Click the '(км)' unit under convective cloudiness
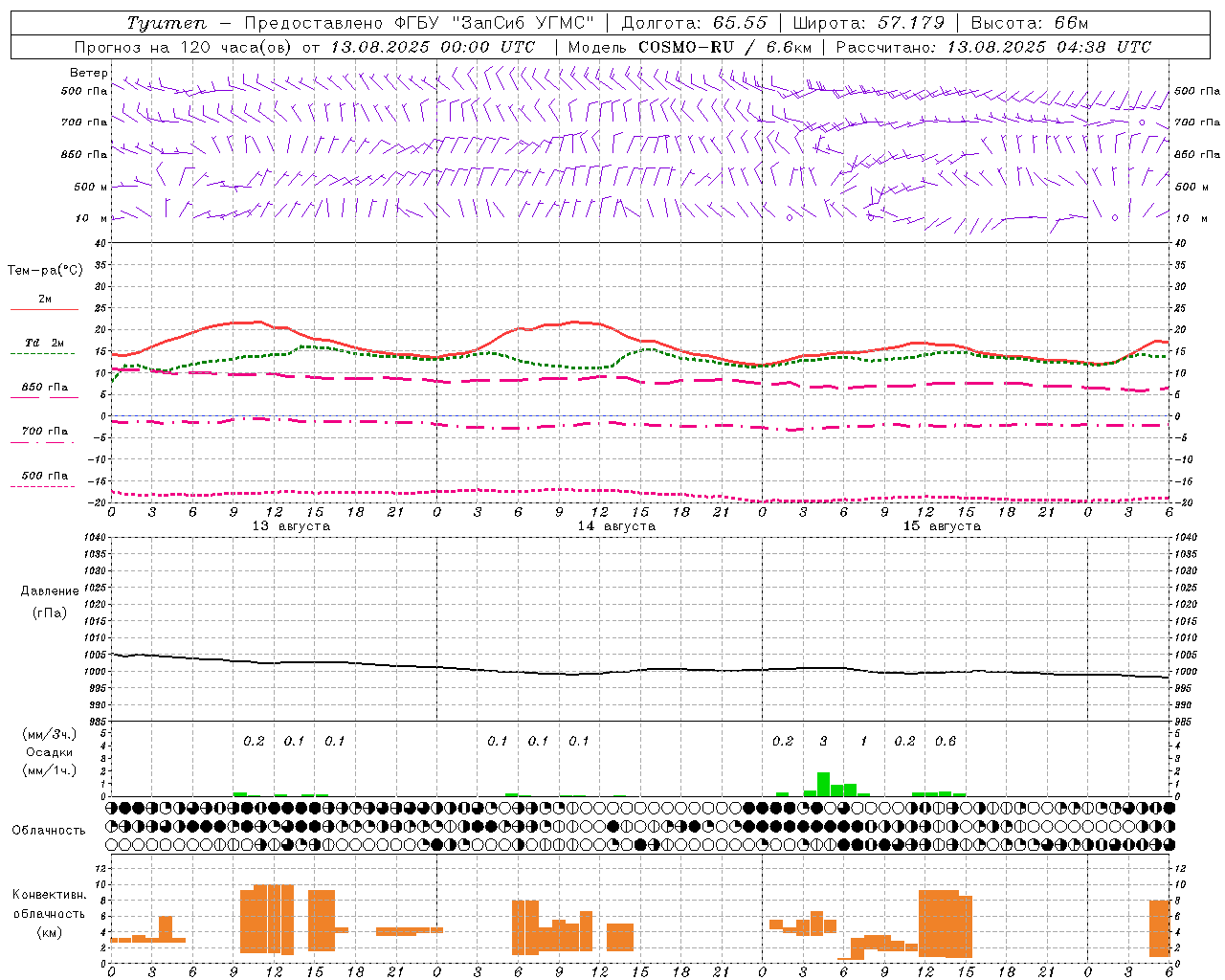 click(x=50, y=932)
